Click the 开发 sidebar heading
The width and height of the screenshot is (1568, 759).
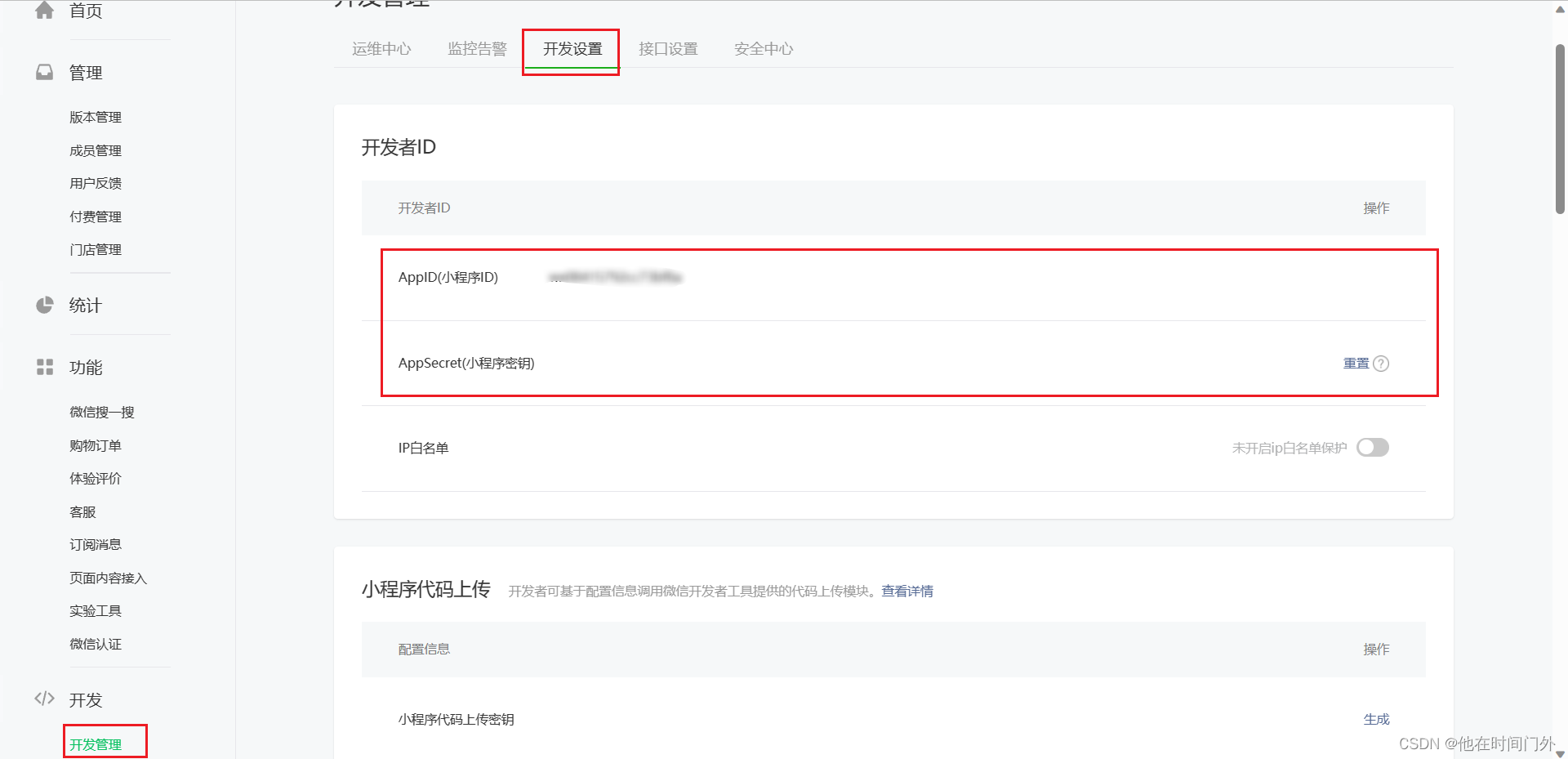(86, 700)
